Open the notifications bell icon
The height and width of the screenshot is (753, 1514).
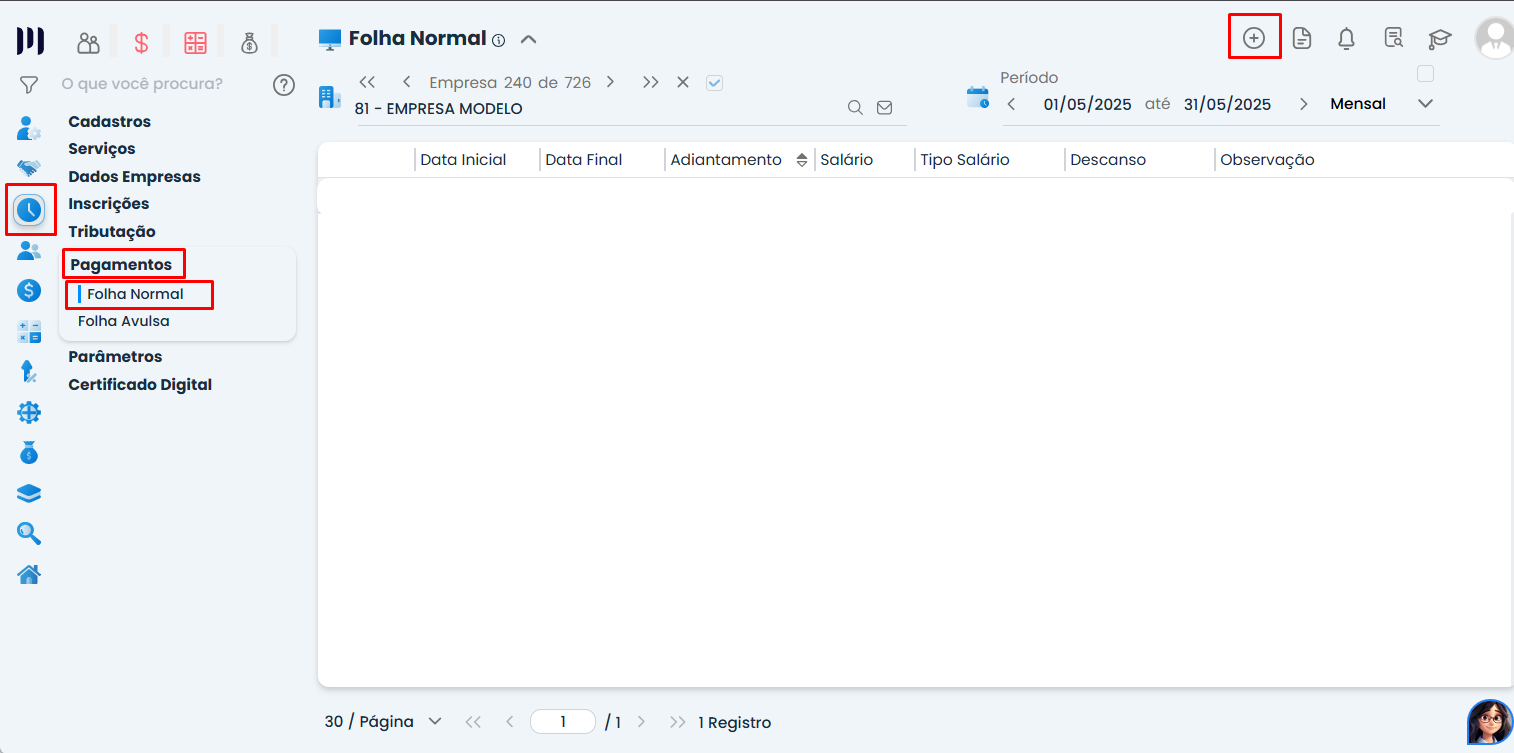[x=1346, y=39]
